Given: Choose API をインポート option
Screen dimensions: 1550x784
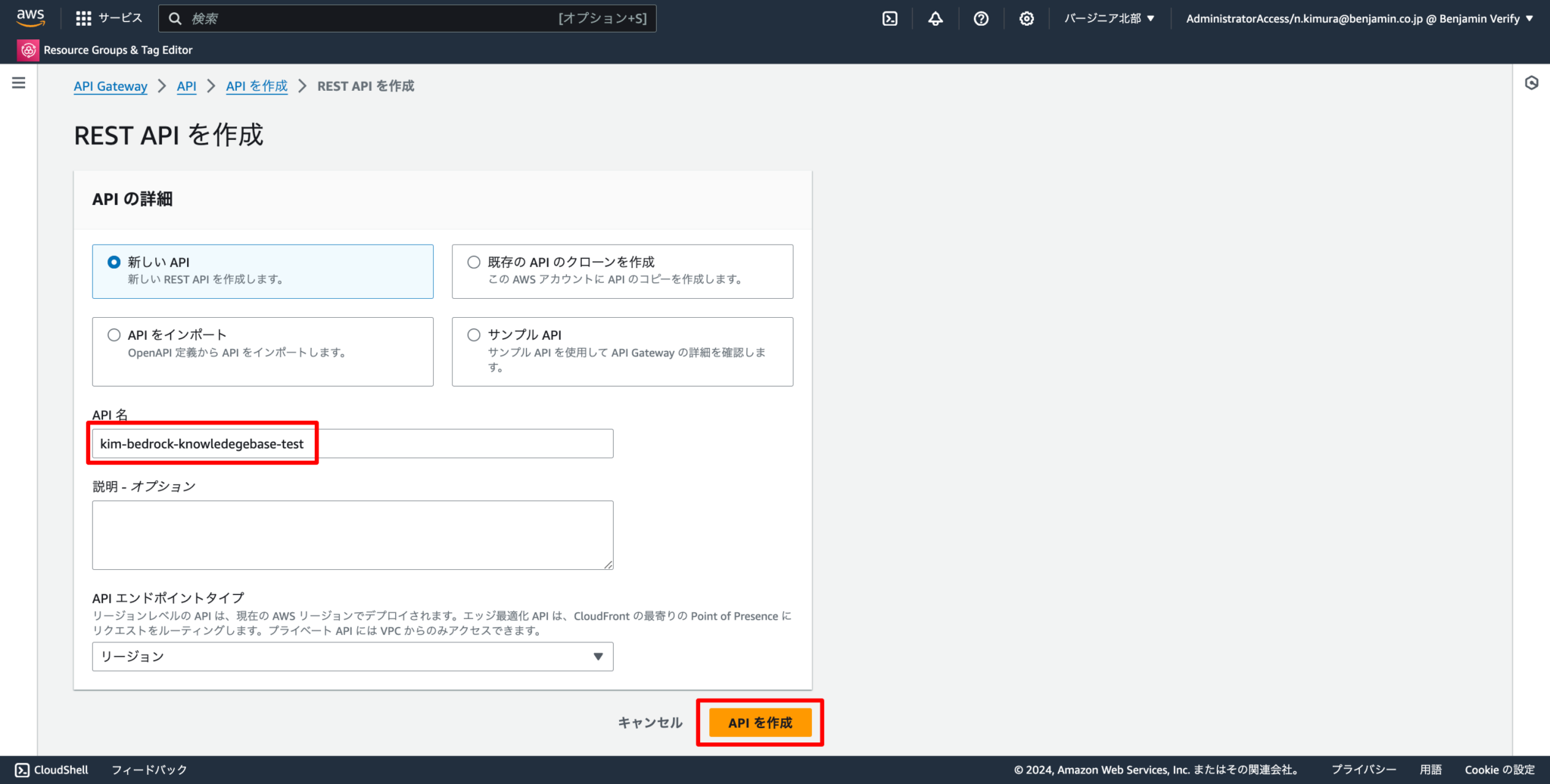Looking at the screenshot, I should (114, 334).
